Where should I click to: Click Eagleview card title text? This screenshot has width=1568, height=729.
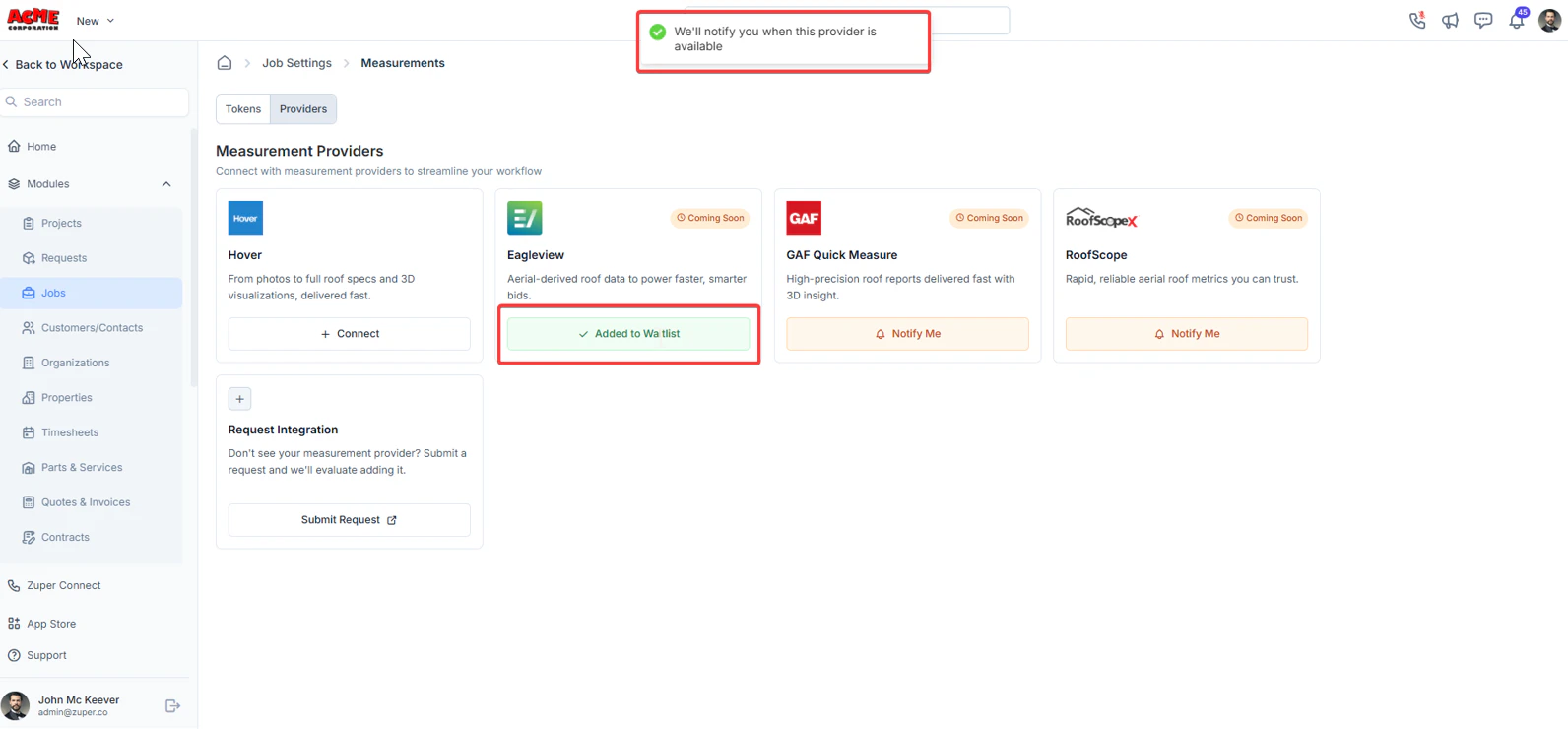click(x=536, y=255)
